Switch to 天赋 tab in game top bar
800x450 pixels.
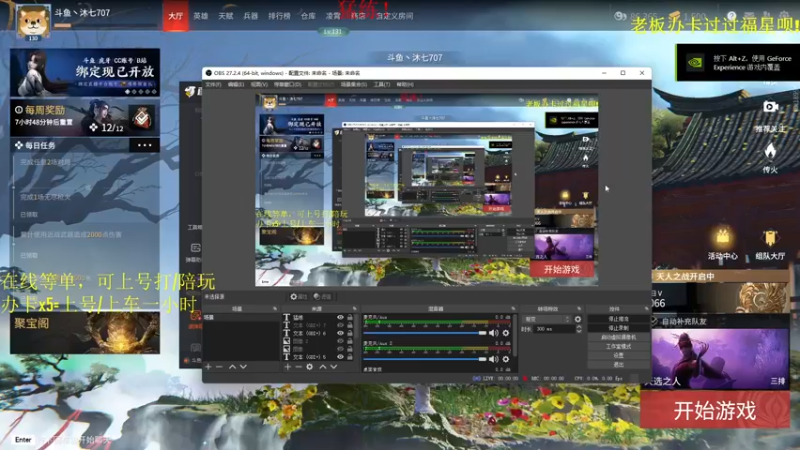[226, 16]
